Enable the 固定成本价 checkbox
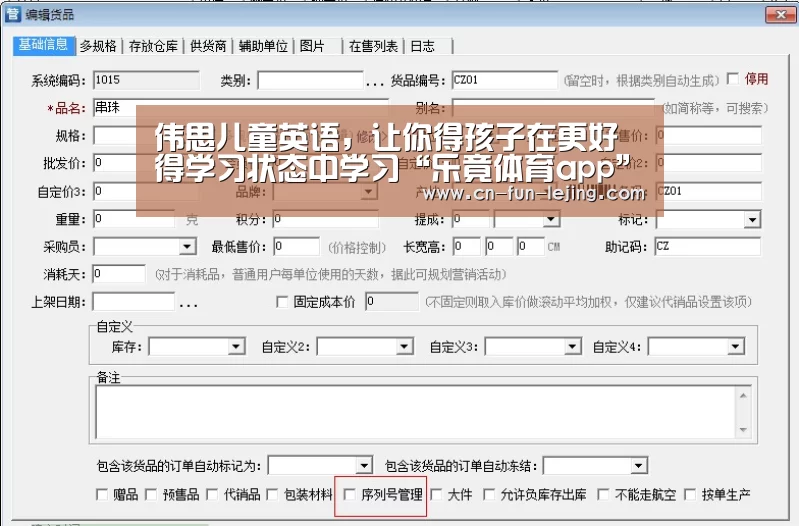The image size is (799, 526). [x=282, y=302]
